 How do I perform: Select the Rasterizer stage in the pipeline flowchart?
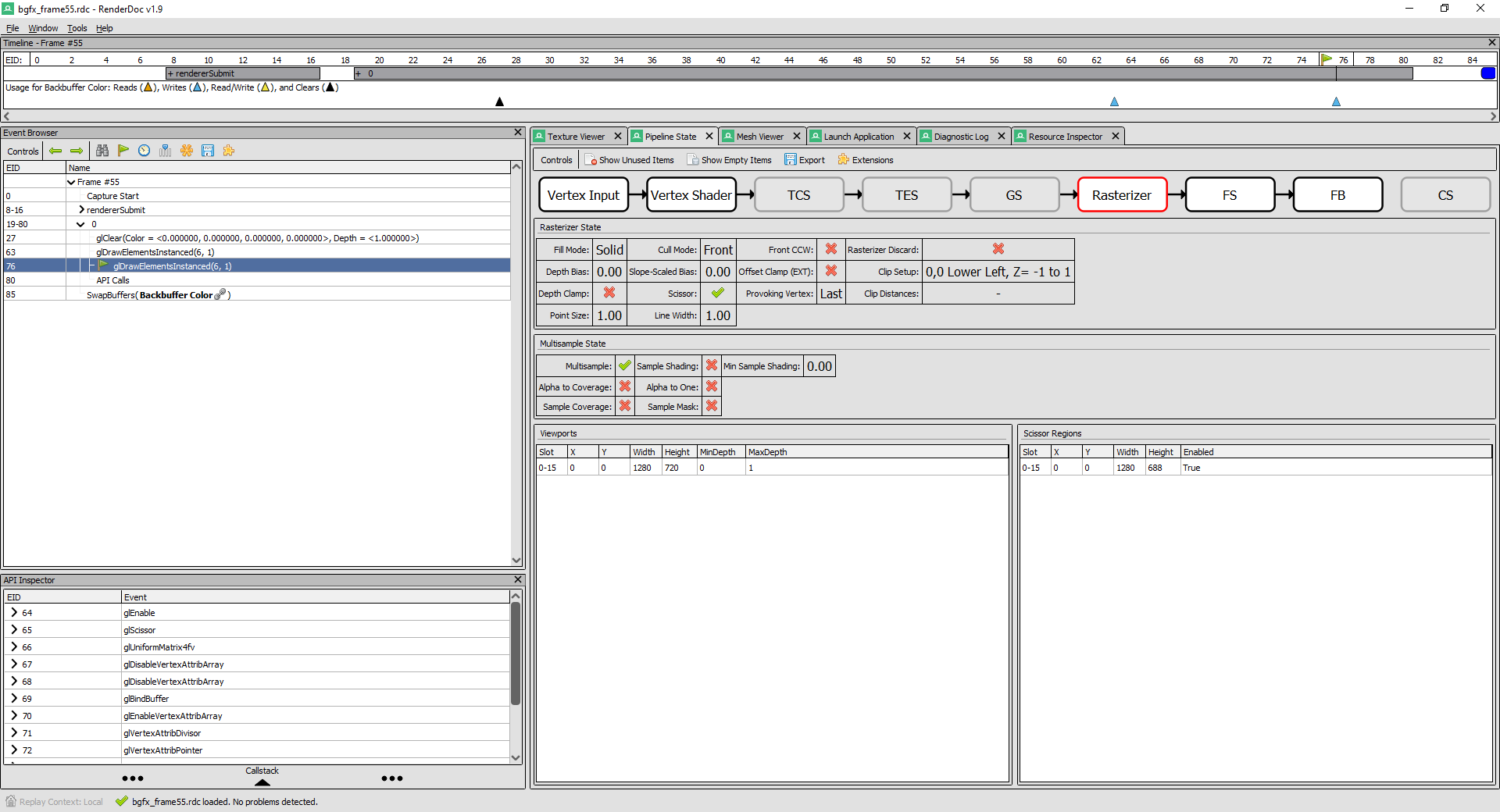point(1122,194)
